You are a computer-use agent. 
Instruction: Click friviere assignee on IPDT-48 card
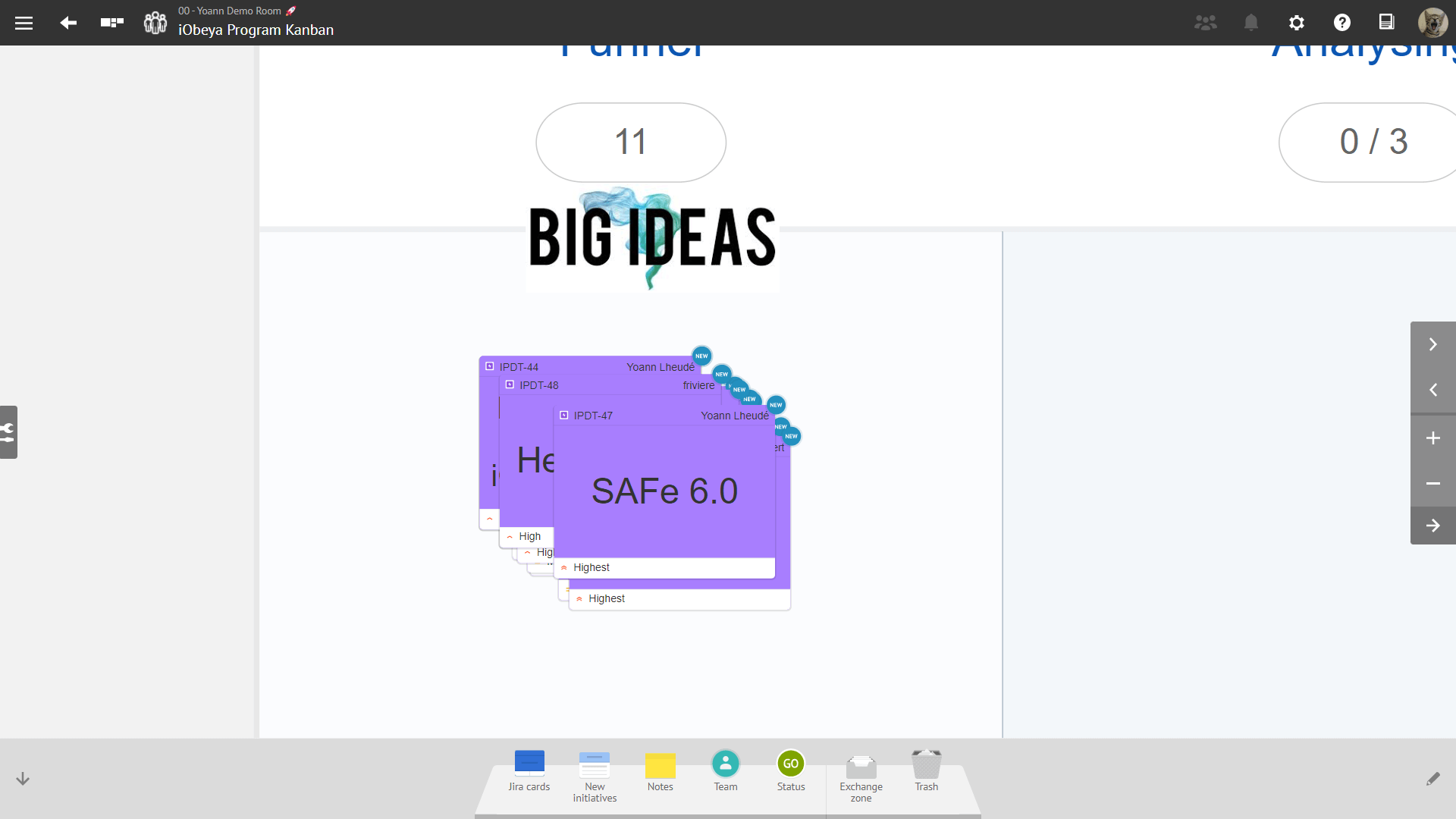pyautogui.click(x=698, y=385)
